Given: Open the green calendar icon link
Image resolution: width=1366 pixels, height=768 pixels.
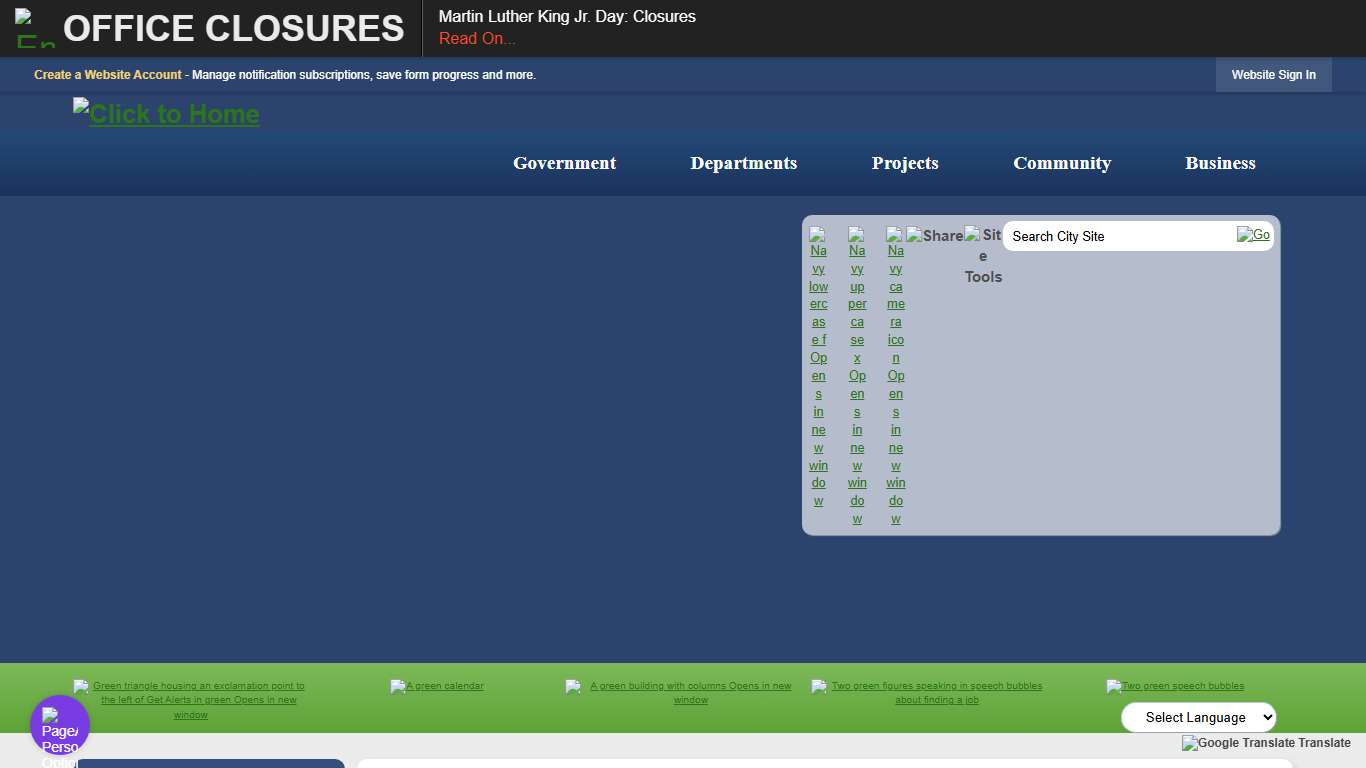Looking at the screenshot, I should coord(437,686).
